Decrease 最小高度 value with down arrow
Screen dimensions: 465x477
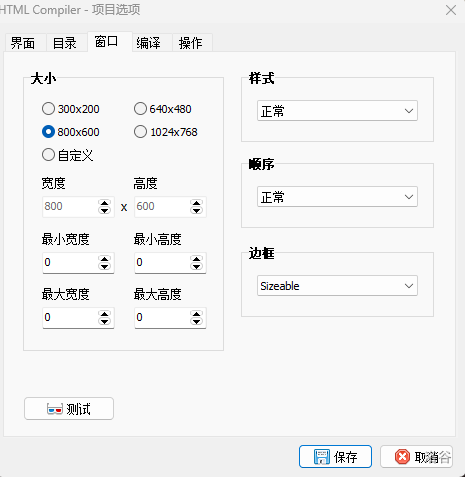[197, 266]
